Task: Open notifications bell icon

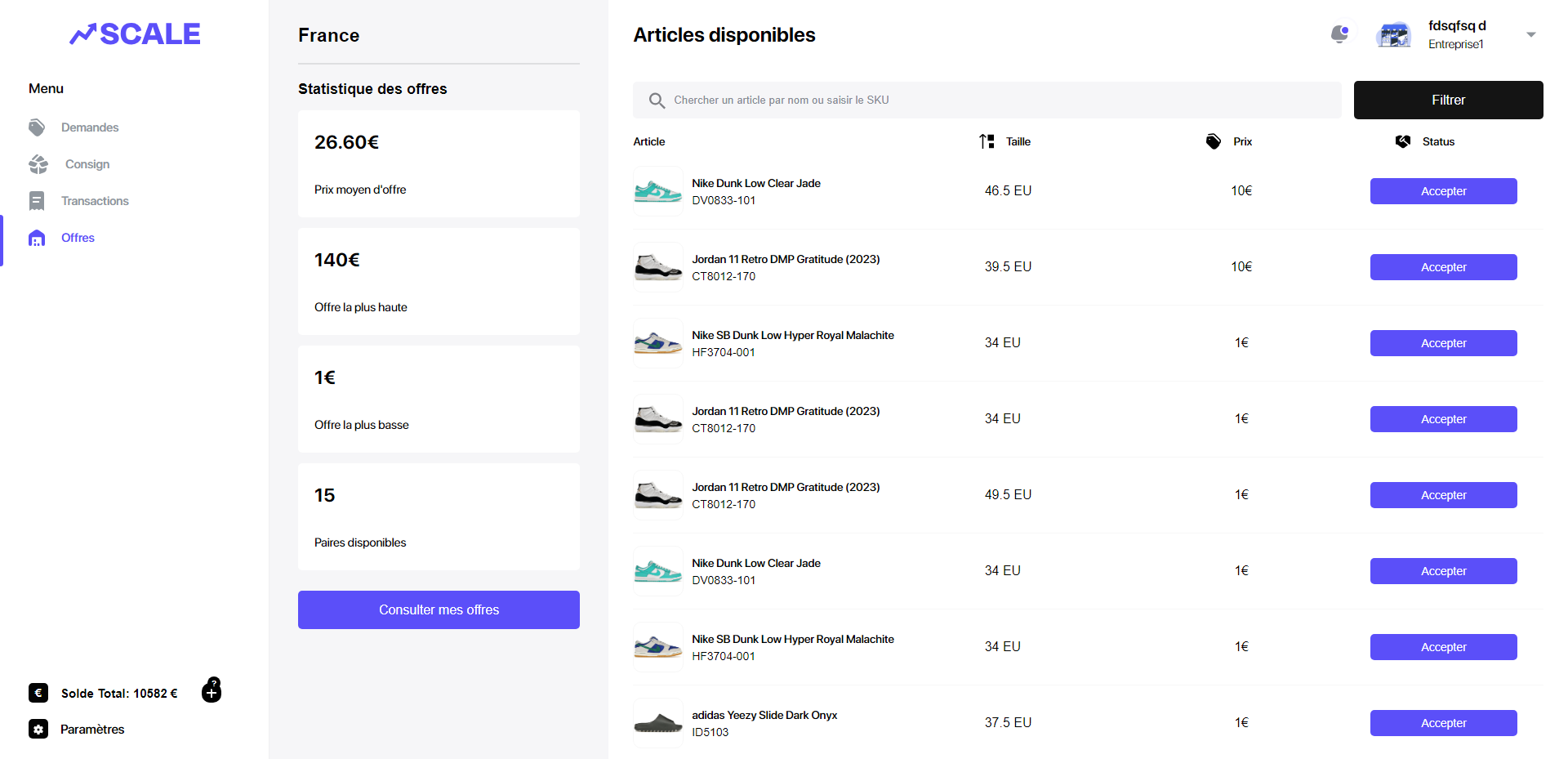Action: point(1339,34)
